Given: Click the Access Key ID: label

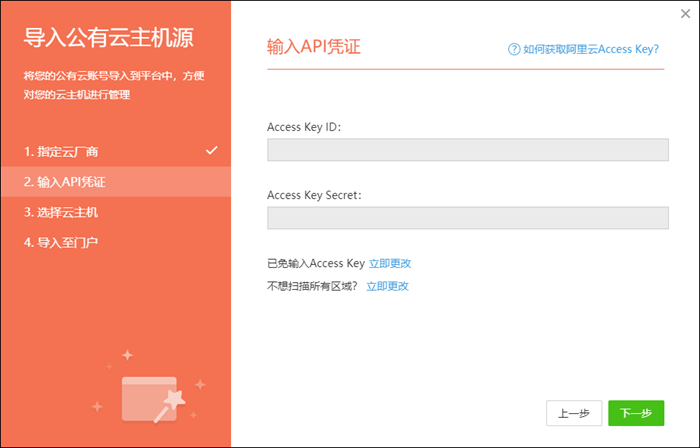Looking at the screenshot, I should 305,127.
